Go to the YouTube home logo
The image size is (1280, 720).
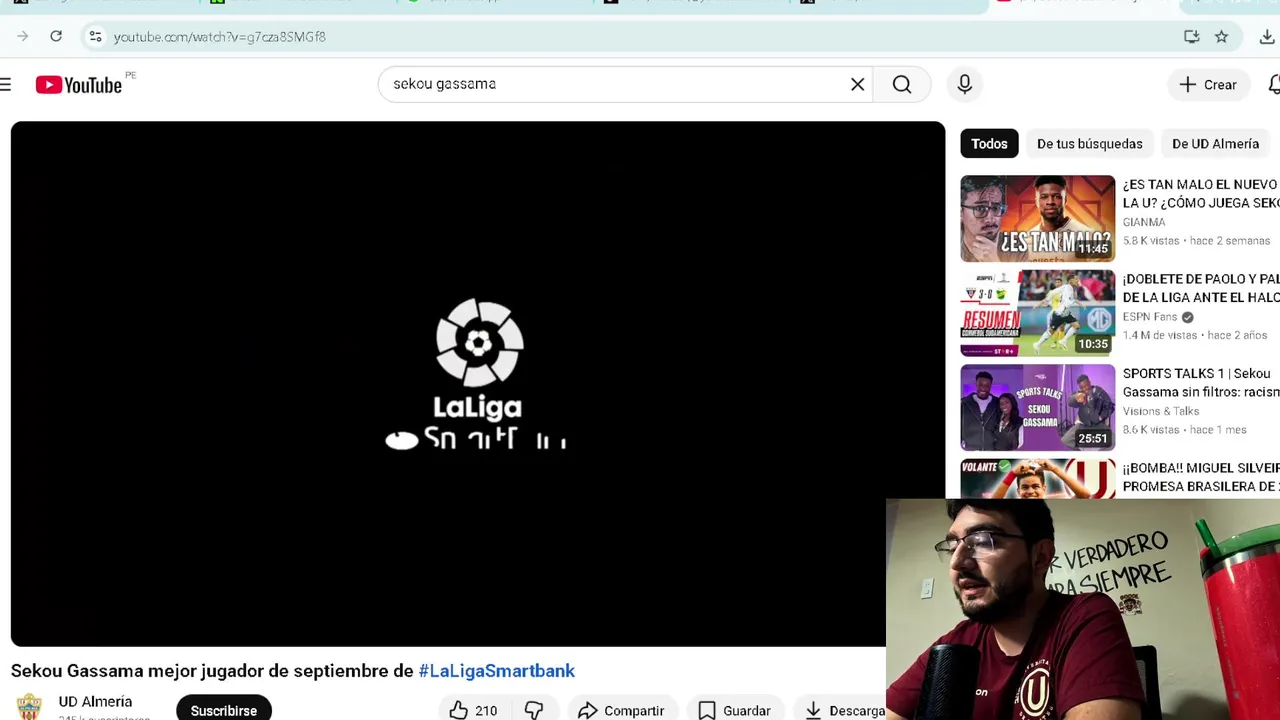[x=79, y=85]
